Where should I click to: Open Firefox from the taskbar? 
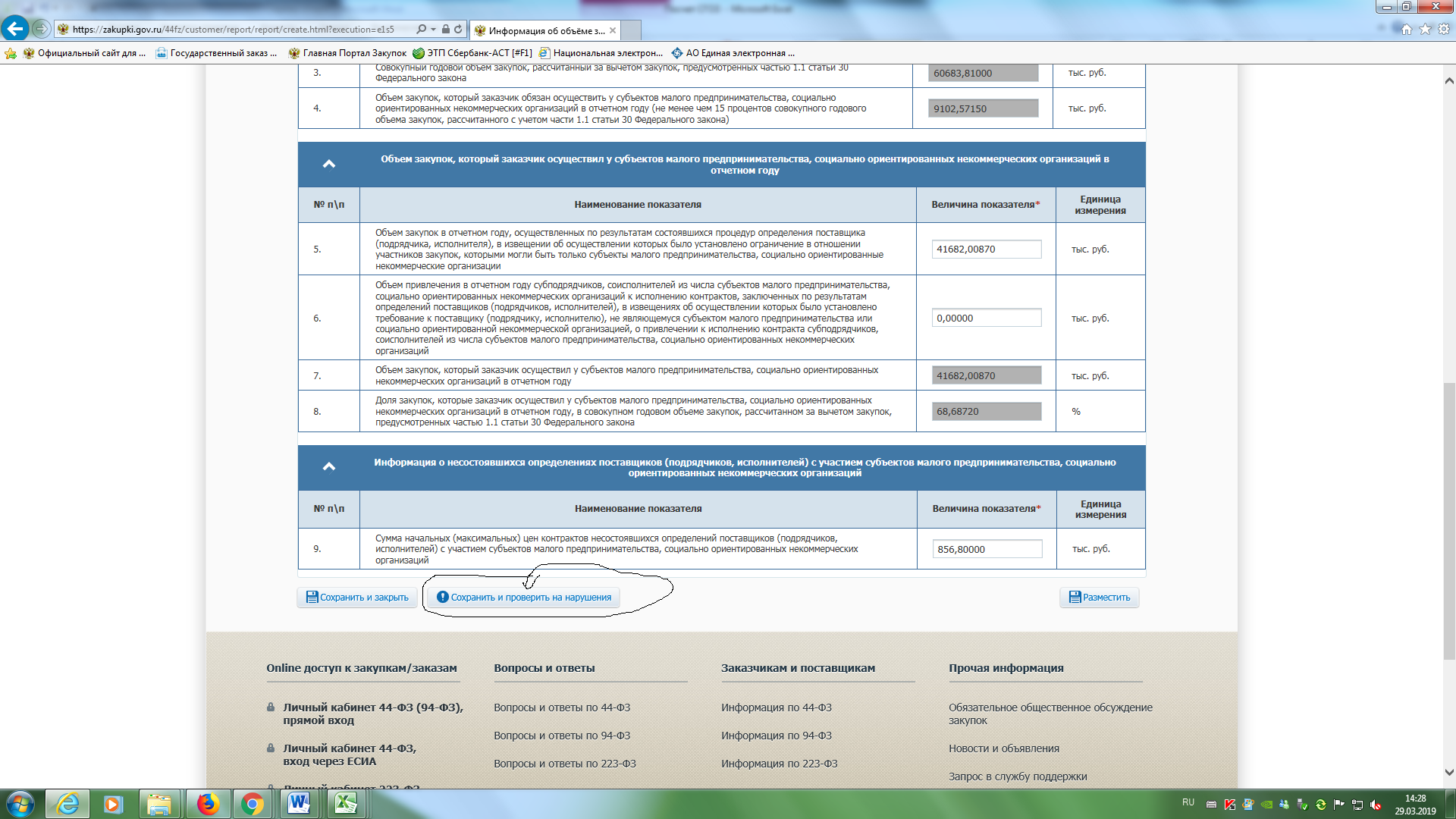pos(207,804)
